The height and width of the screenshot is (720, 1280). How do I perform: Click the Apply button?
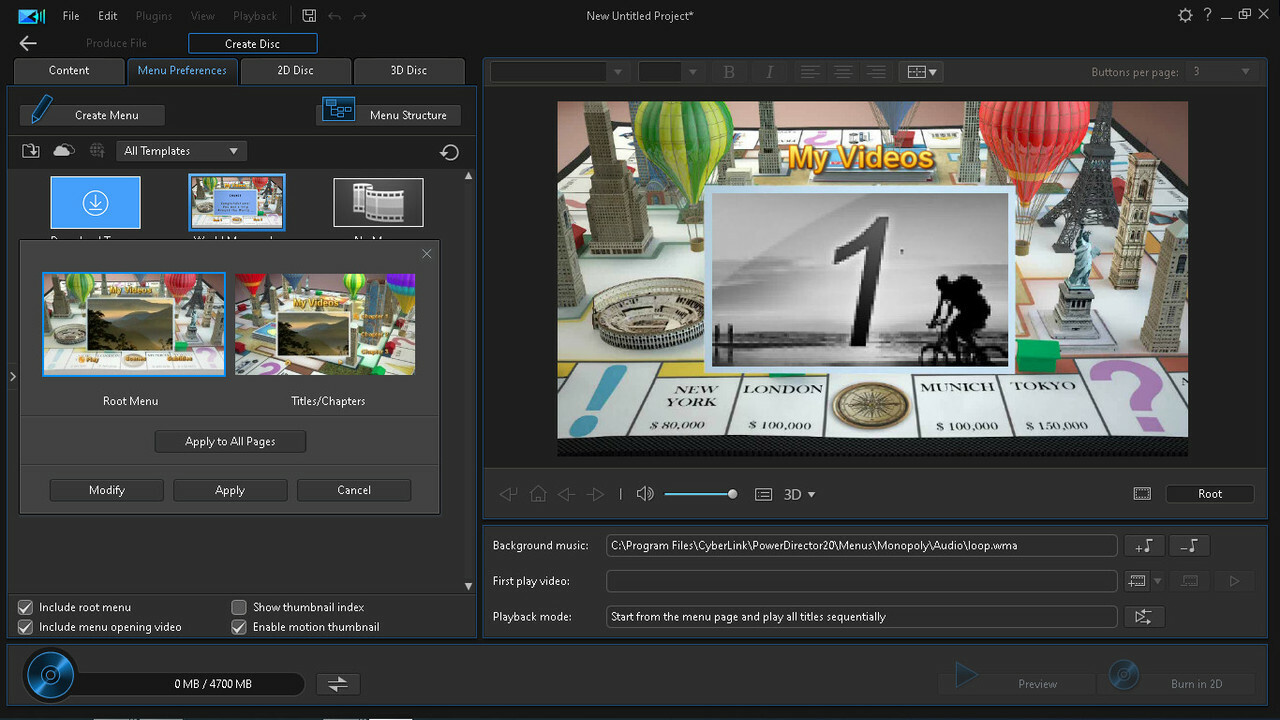pyautogui.click(x=230, y=490)
